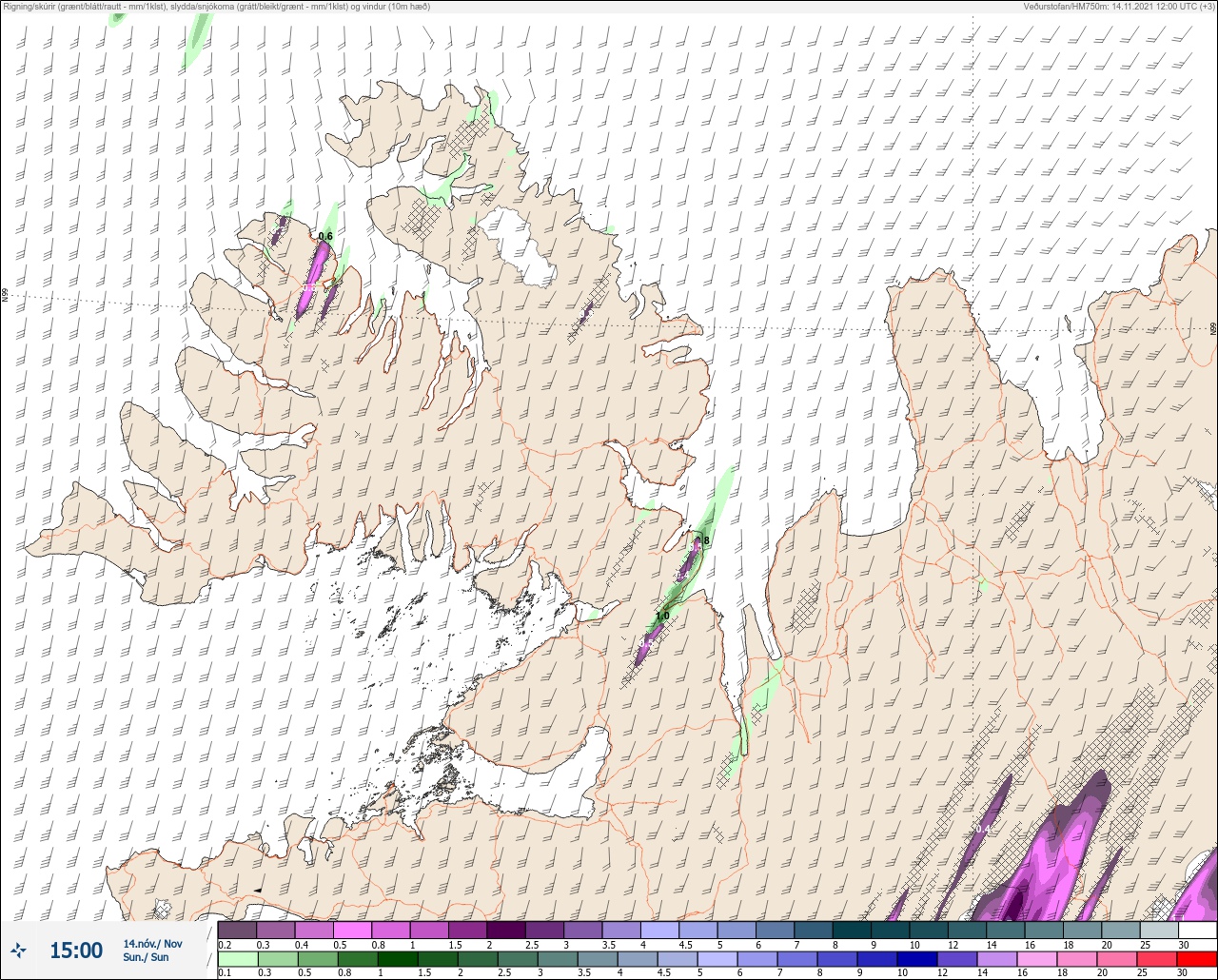Click the 'Sun./ Sun' weekday label
This screenshot has height=980, width=1218.
pos(147,957)
